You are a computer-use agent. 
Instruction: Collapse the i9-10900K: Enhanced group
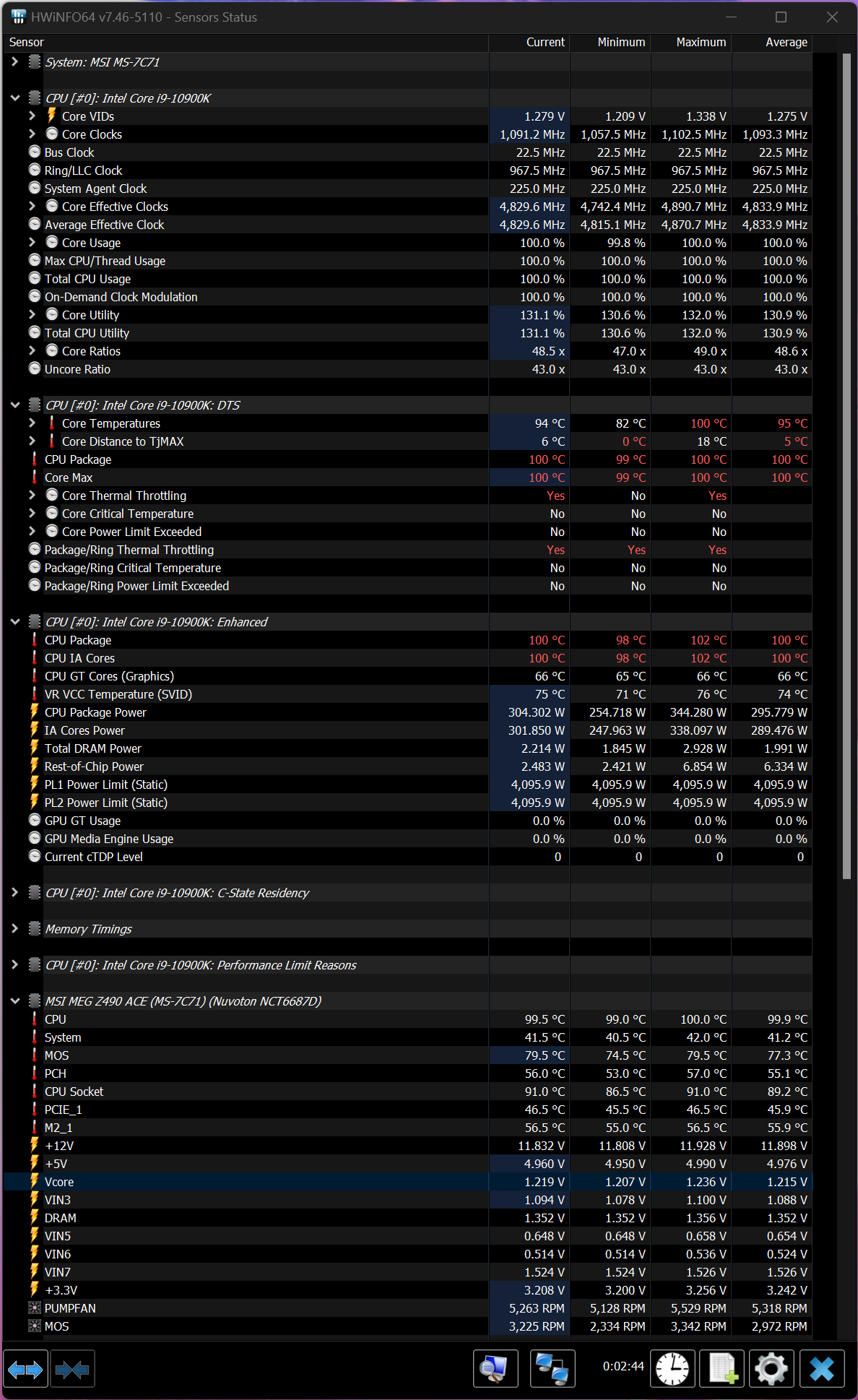click(x=14, y=622)
